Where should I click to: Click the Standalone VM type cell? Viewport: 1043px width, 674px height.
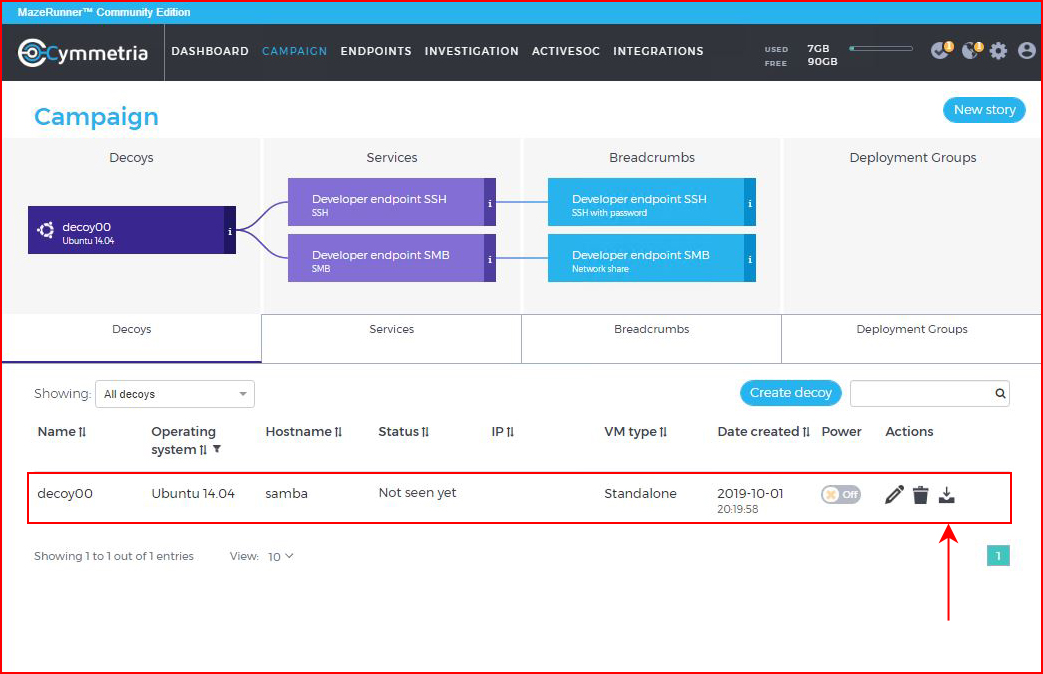coord(641,494)
